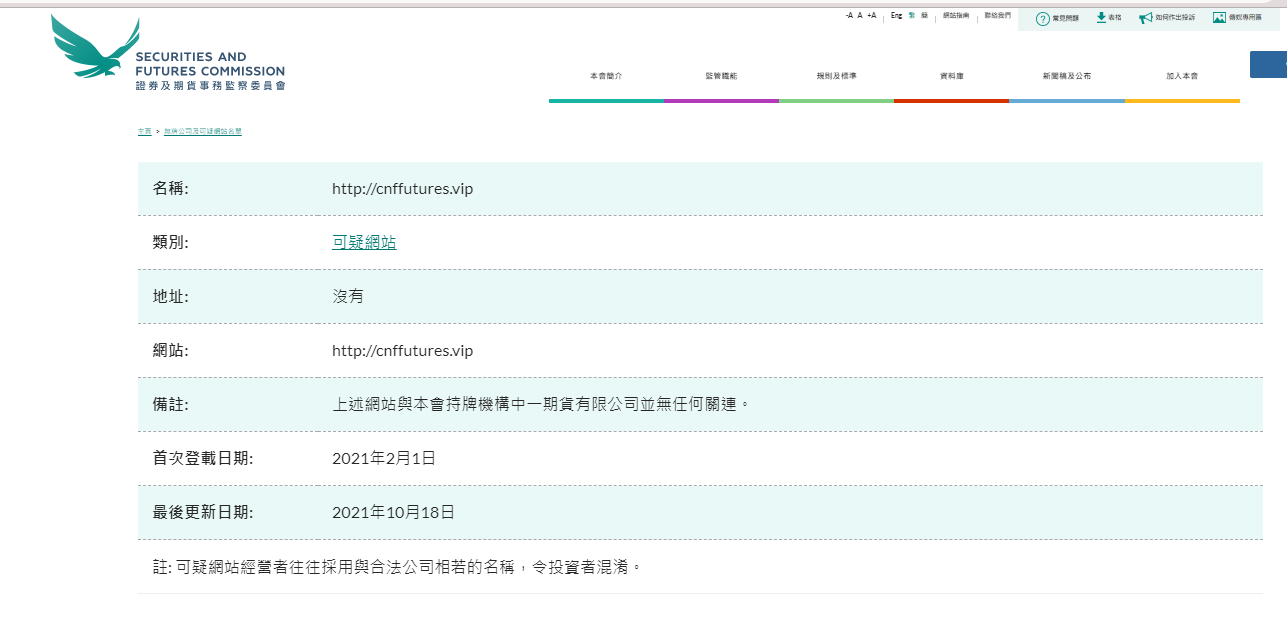Open the 常見問題 question mark icon
The image size is (1287, 620).
(1042, 19)
